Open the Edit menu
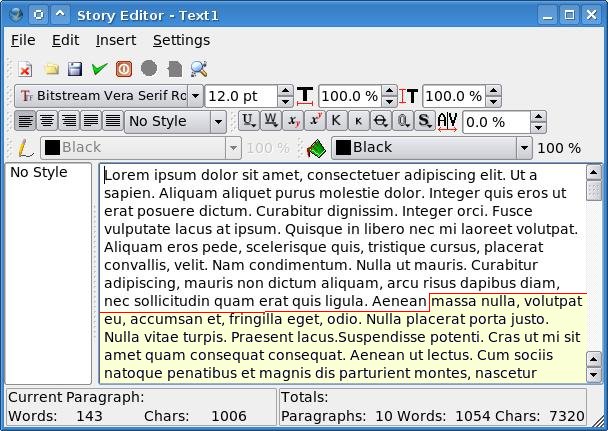The width and height of the screenshot is (608, 431). [66, 40]
